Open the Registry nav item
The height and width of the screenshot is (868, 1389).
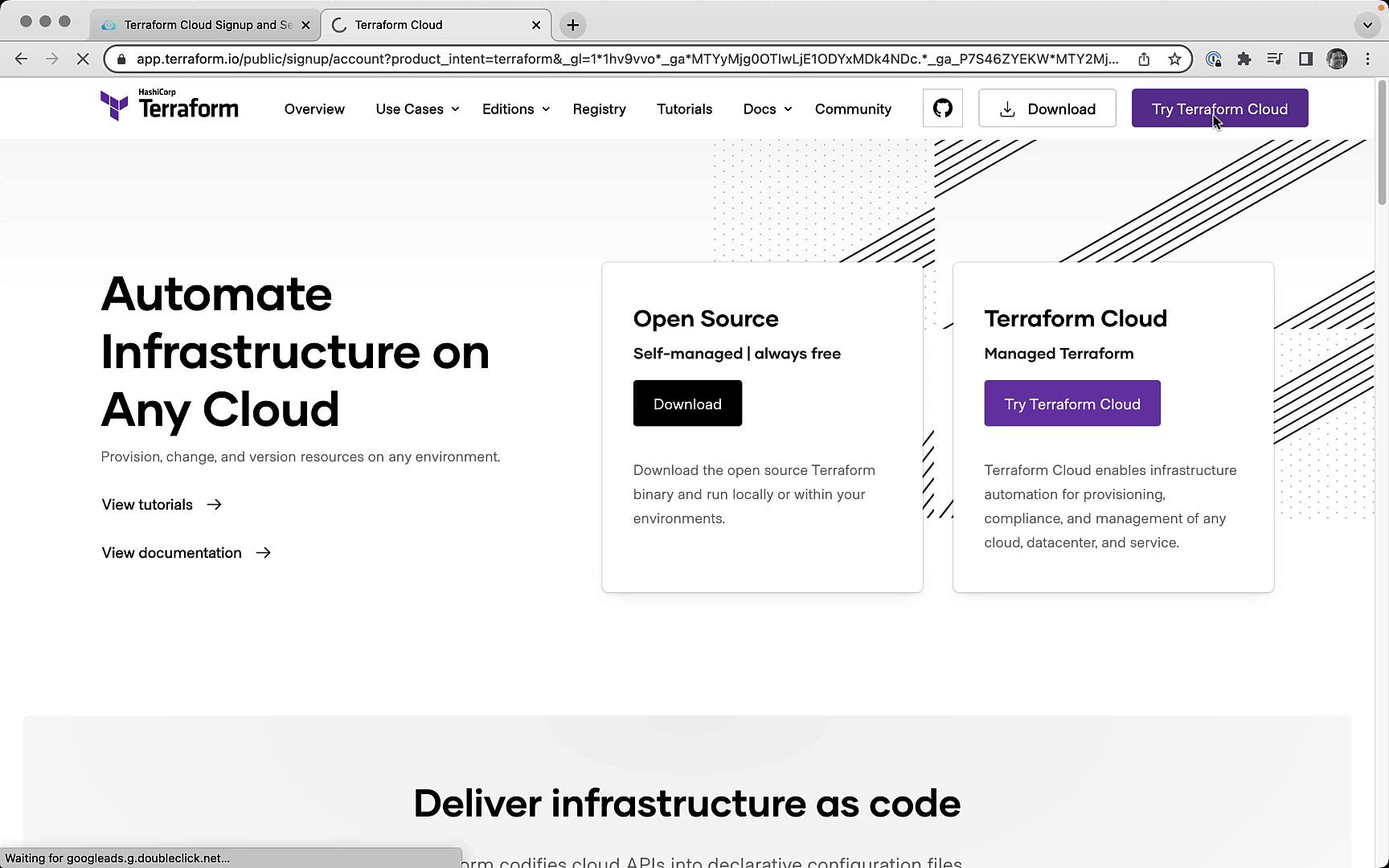point(599,108)
